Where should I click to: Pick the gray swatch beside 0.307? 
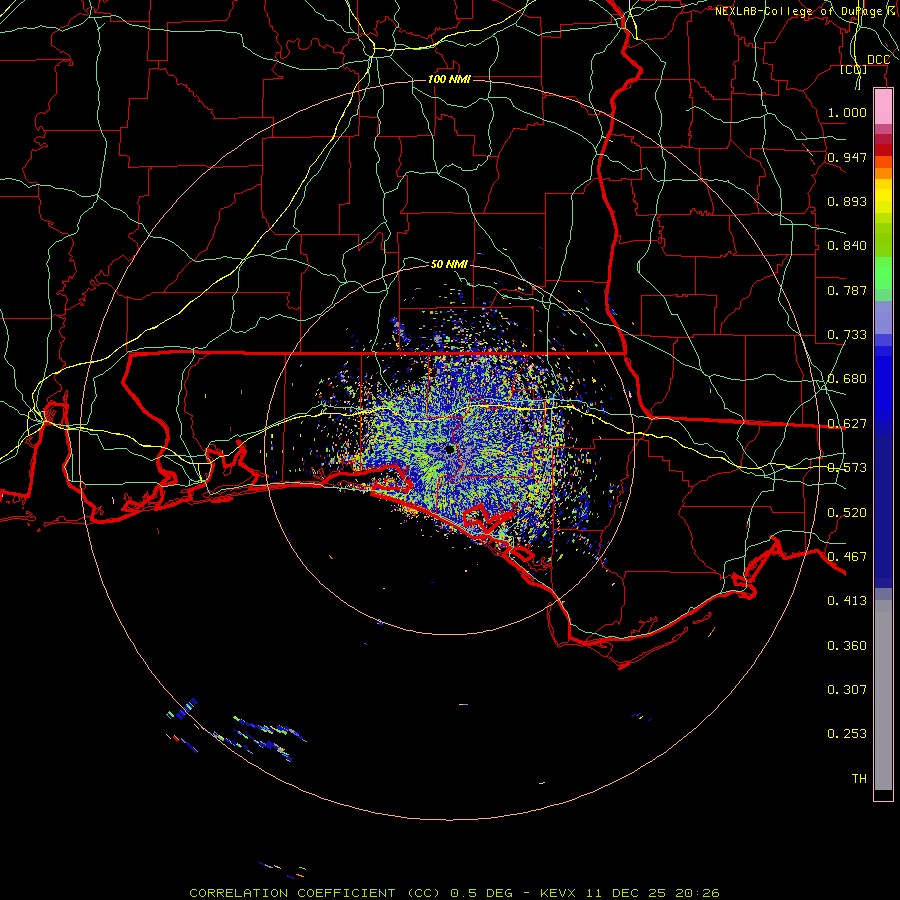883,695
